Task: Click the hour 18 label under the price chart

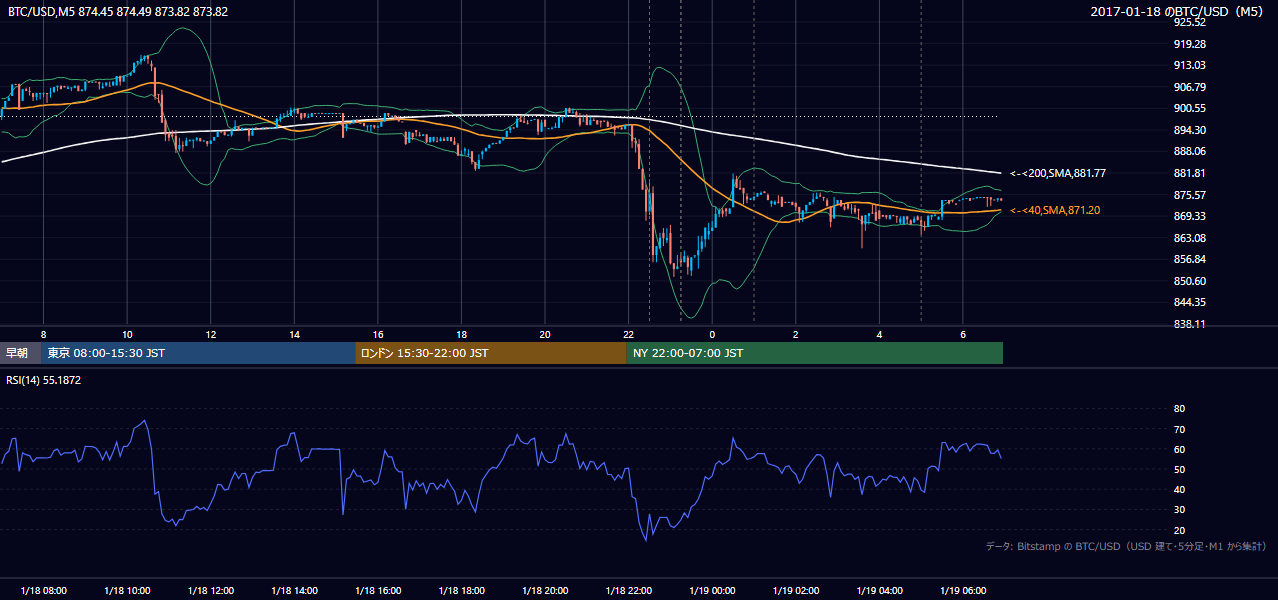Action: (x=461, y=333)
